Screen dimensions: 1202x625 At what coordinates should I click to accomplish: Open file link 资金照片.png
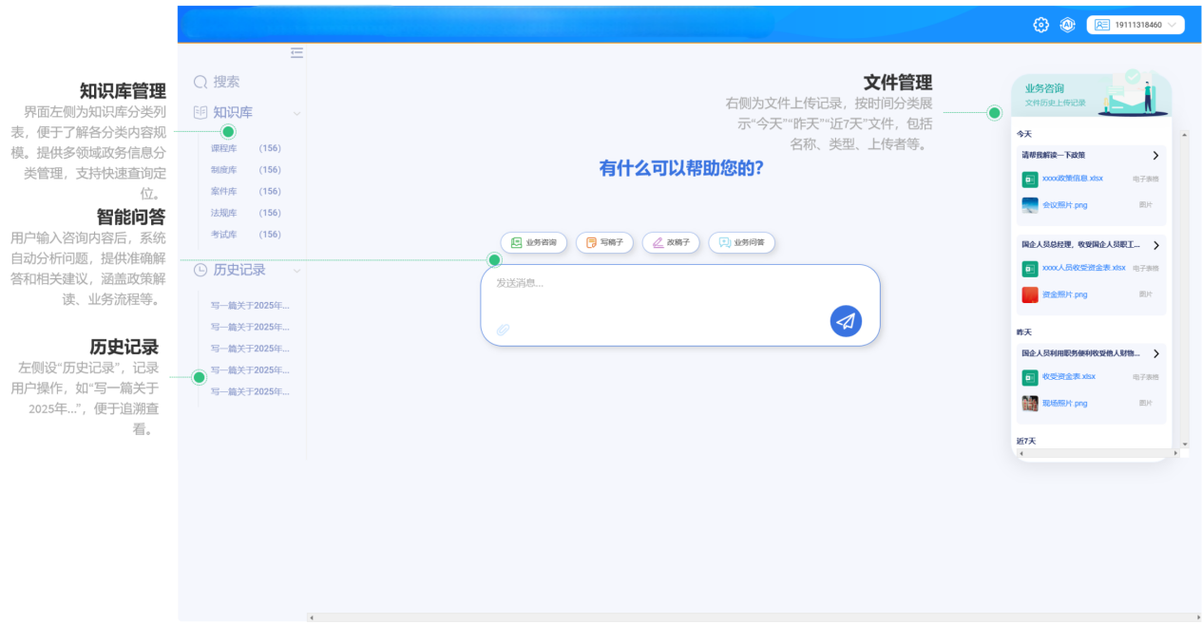coord(1065,295)
